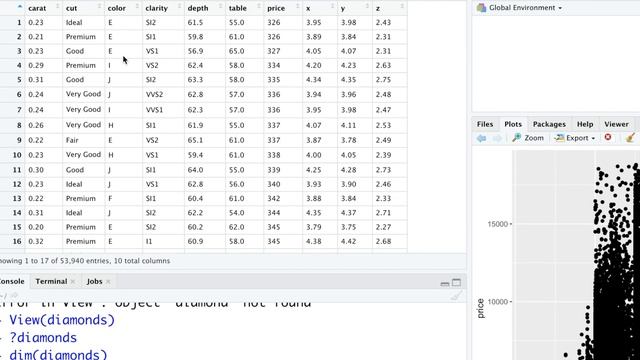Click the ?diamonds console command

(x=43, y=338)
